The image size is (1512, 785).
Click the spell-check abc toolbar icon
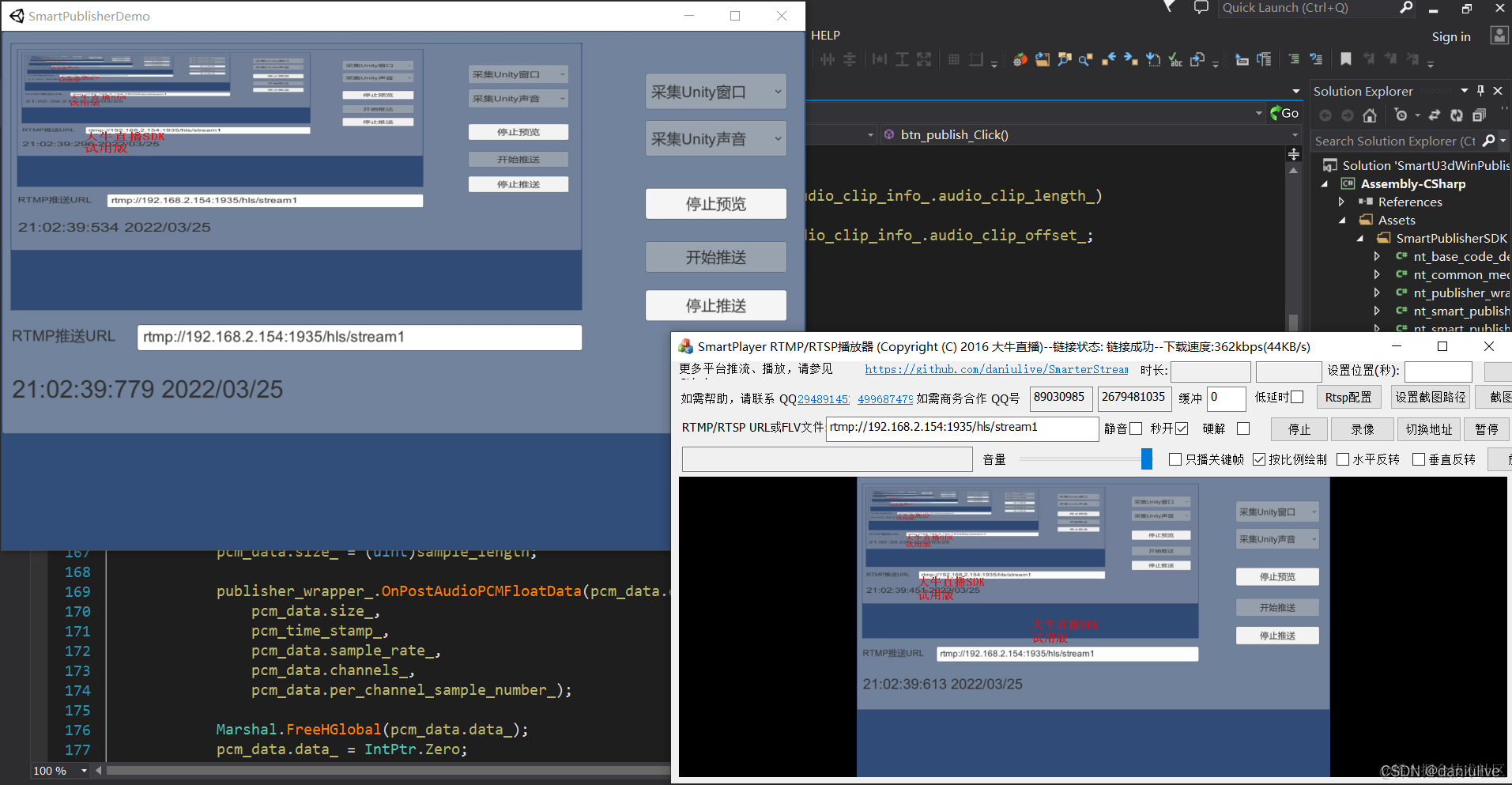click(x=1175, y=59)
